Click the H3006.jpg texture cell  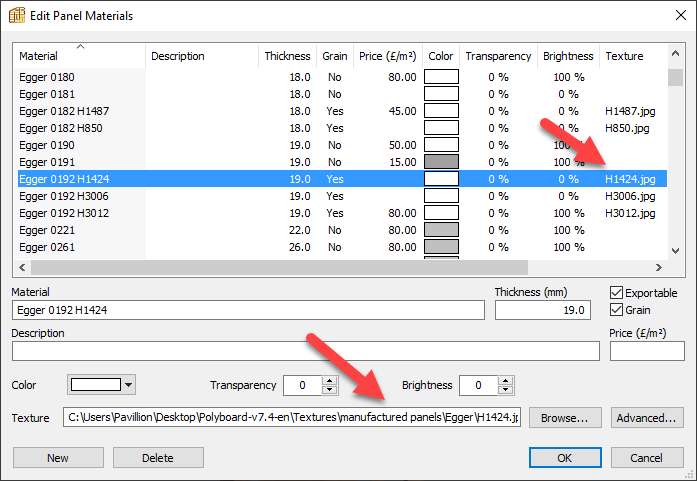[x=630, y=196]
